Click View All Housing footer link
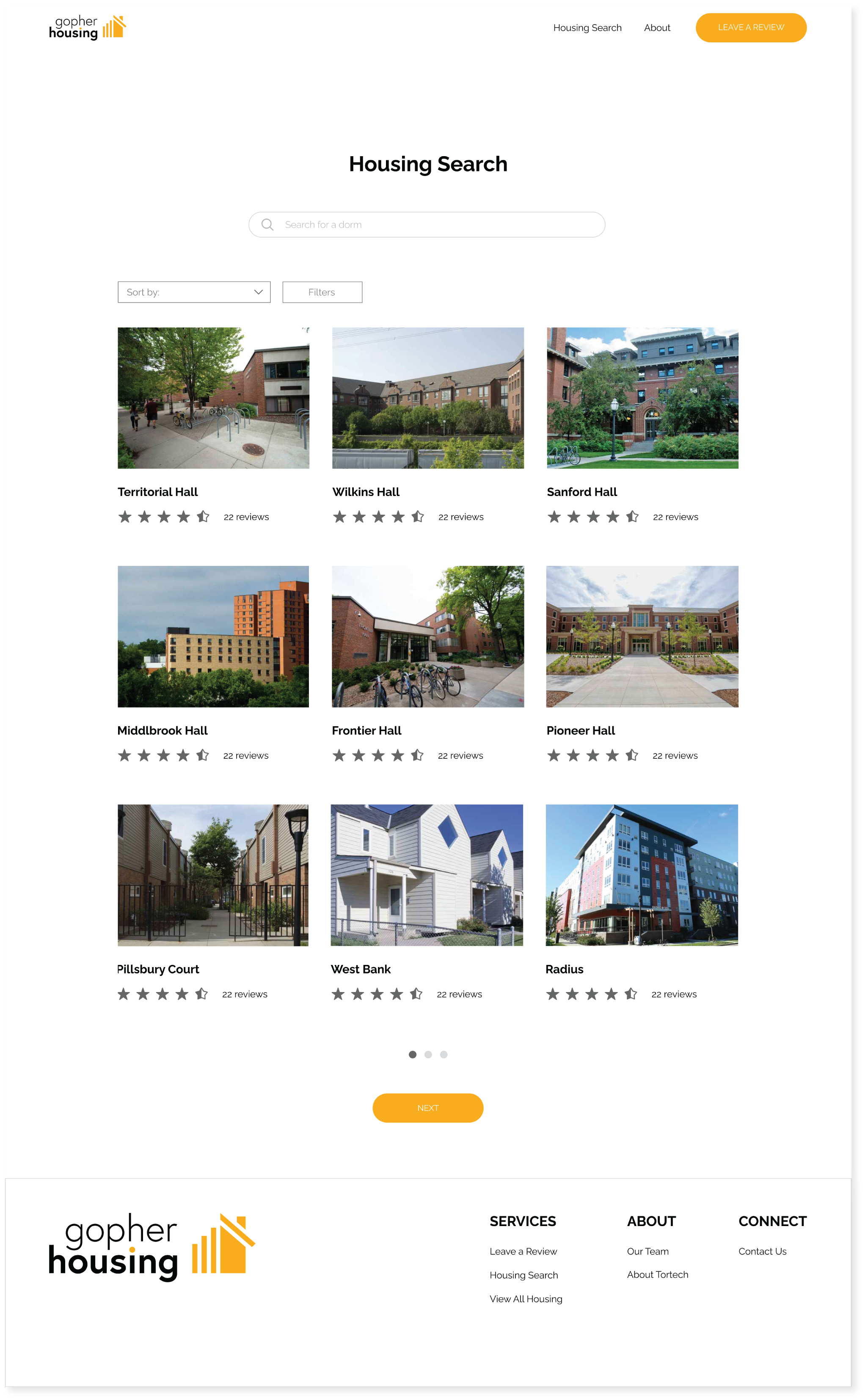 (x=526, y=1299)
